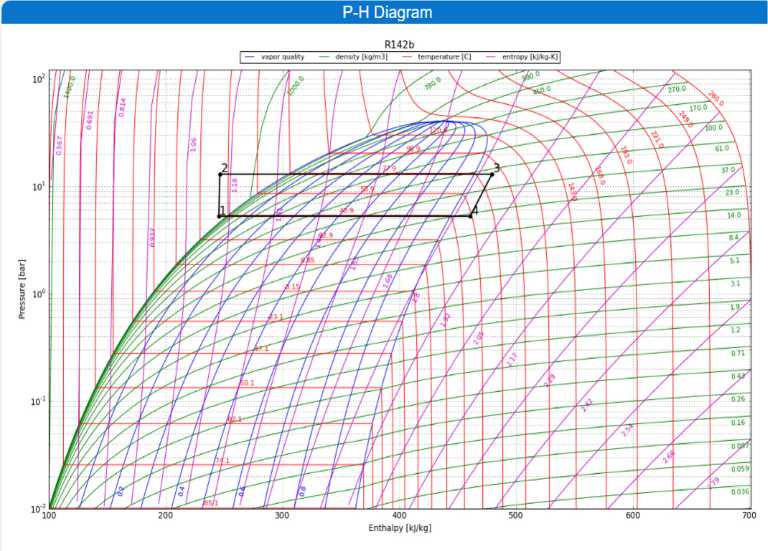Select cycle state point 4 marker
768x551 pixels.
pos(471,215)
